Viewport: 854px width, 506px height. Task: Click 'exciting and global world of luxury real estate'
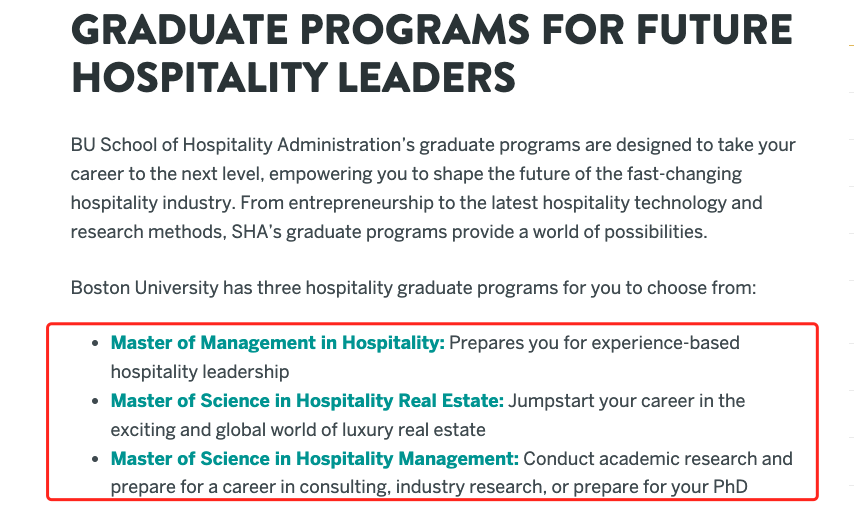tap(298, 429)
